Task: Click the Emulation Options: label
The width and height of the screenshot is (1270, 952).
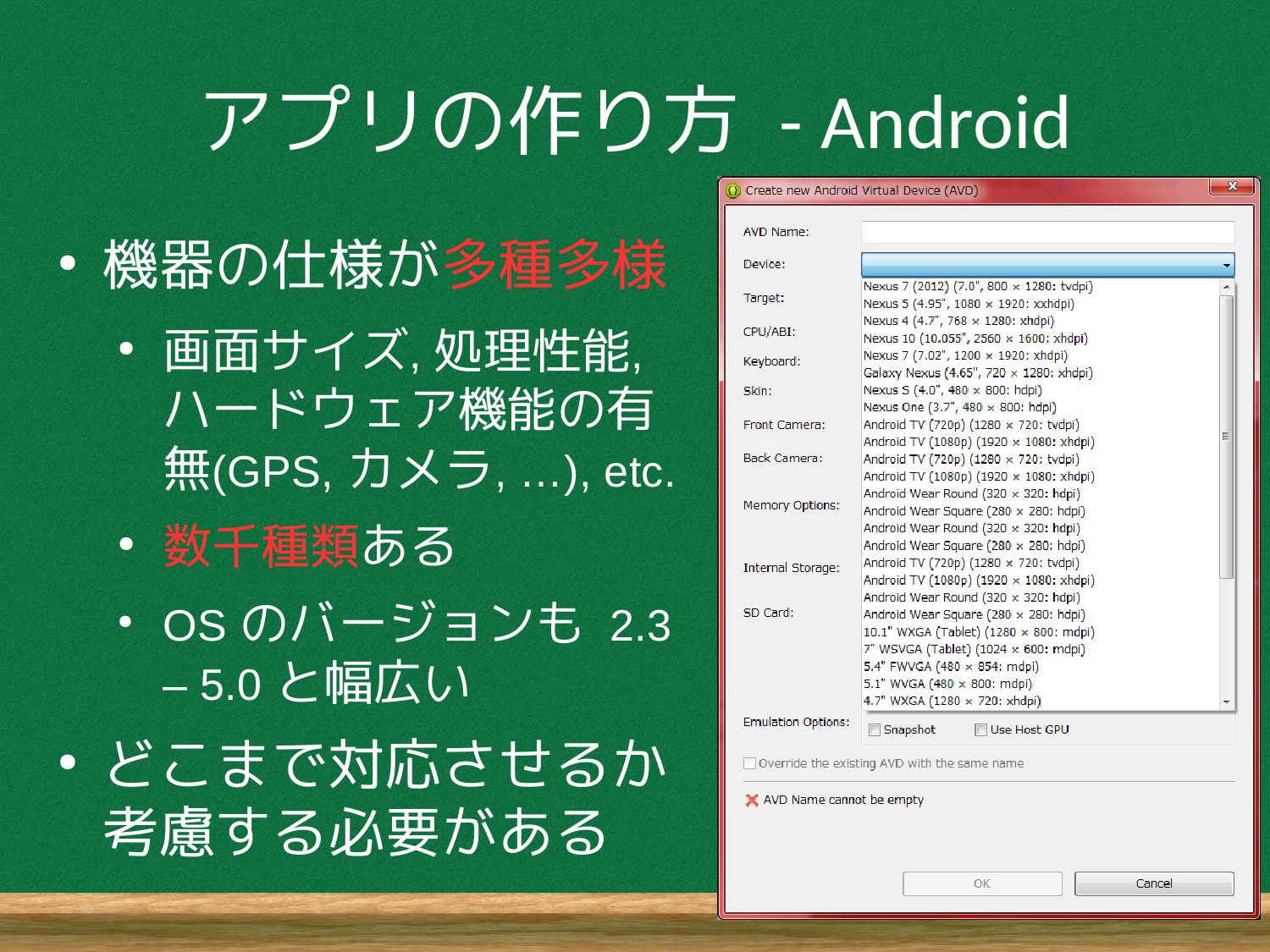Action: (796, 722)
